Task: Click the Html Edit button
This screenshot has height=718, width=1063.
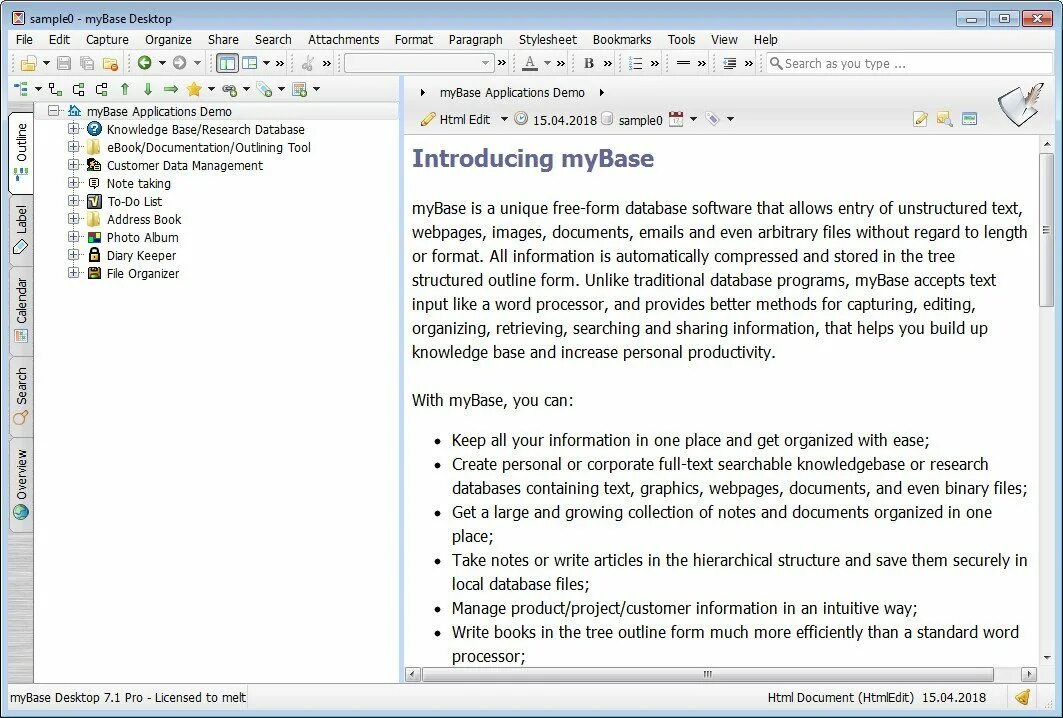Action: click(x=456, y=119)
